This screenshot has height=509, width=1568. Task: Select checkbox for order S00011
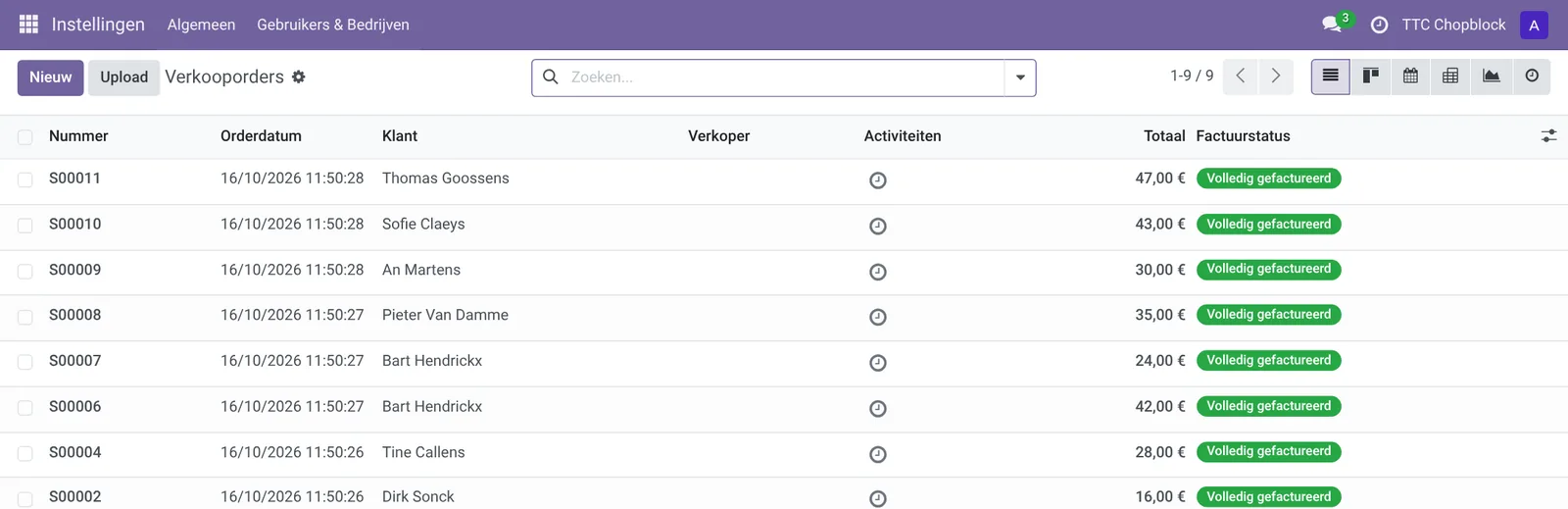(25, 179)
